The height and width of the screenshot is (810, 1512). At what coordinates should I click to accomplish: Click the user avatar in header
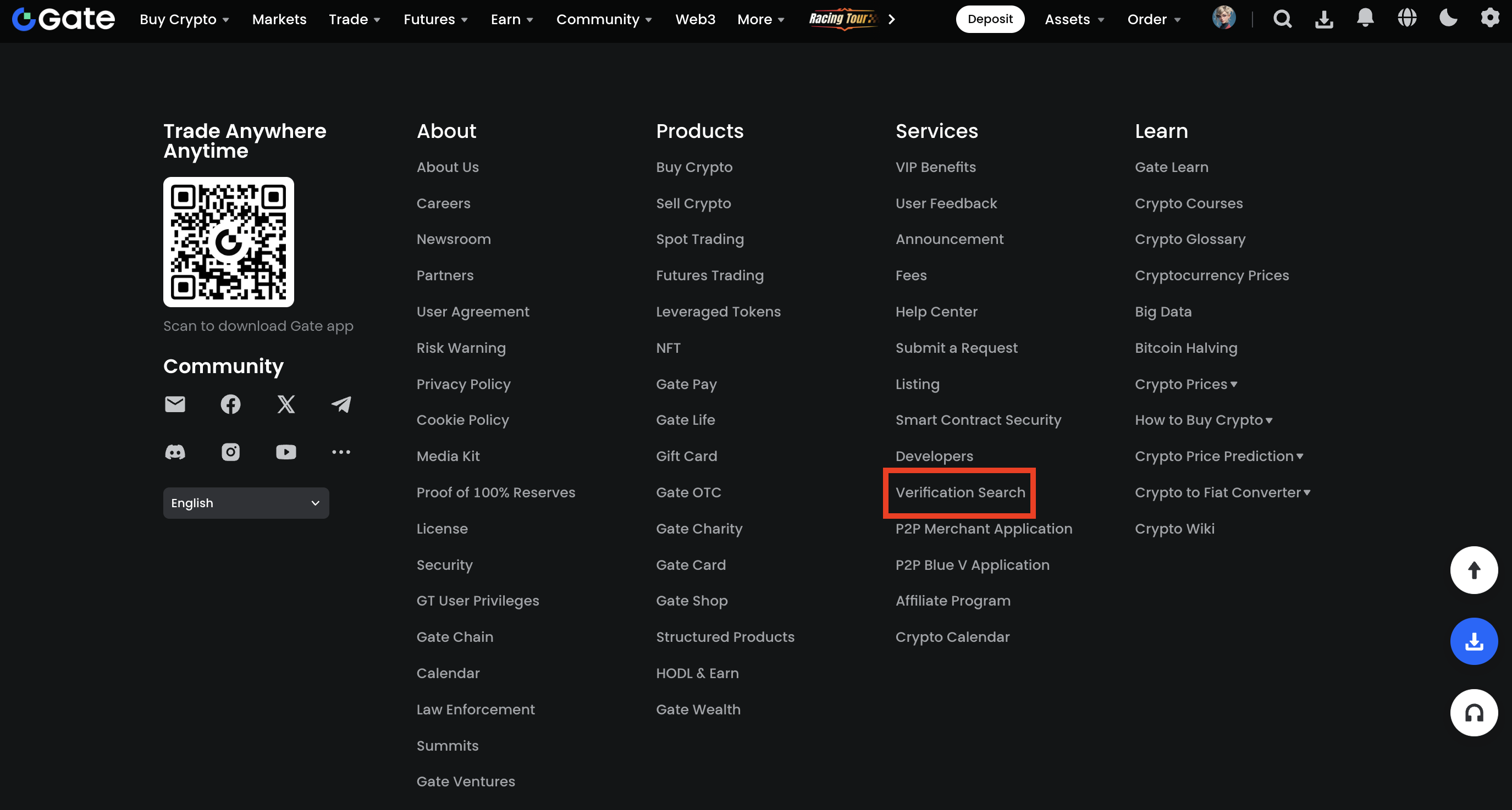click(x=1224, y=19)
